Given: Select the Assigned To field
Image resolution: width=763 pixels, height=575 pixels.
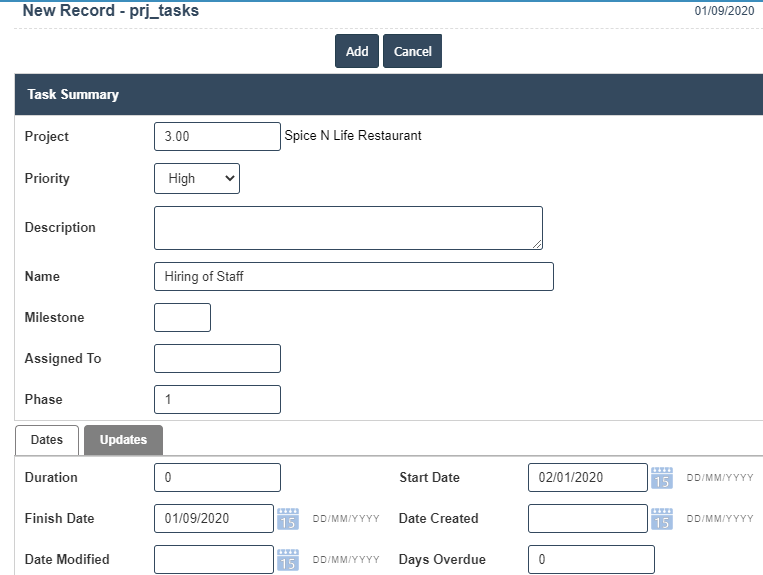Looking at the screenshot, I should coord(217,359).
